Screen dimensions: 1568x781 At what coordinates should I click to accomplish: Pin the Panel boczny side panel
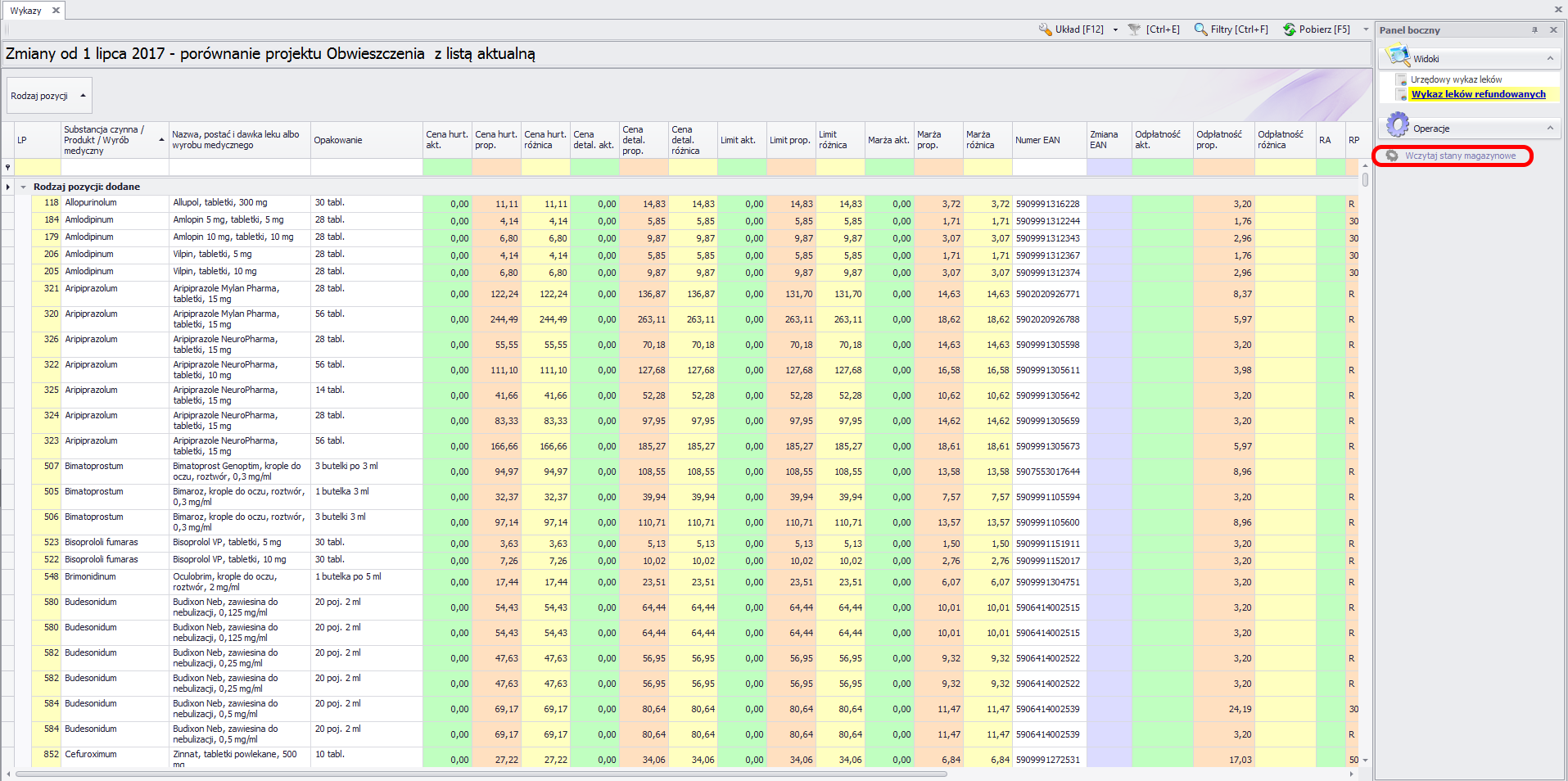point(1534,30)
